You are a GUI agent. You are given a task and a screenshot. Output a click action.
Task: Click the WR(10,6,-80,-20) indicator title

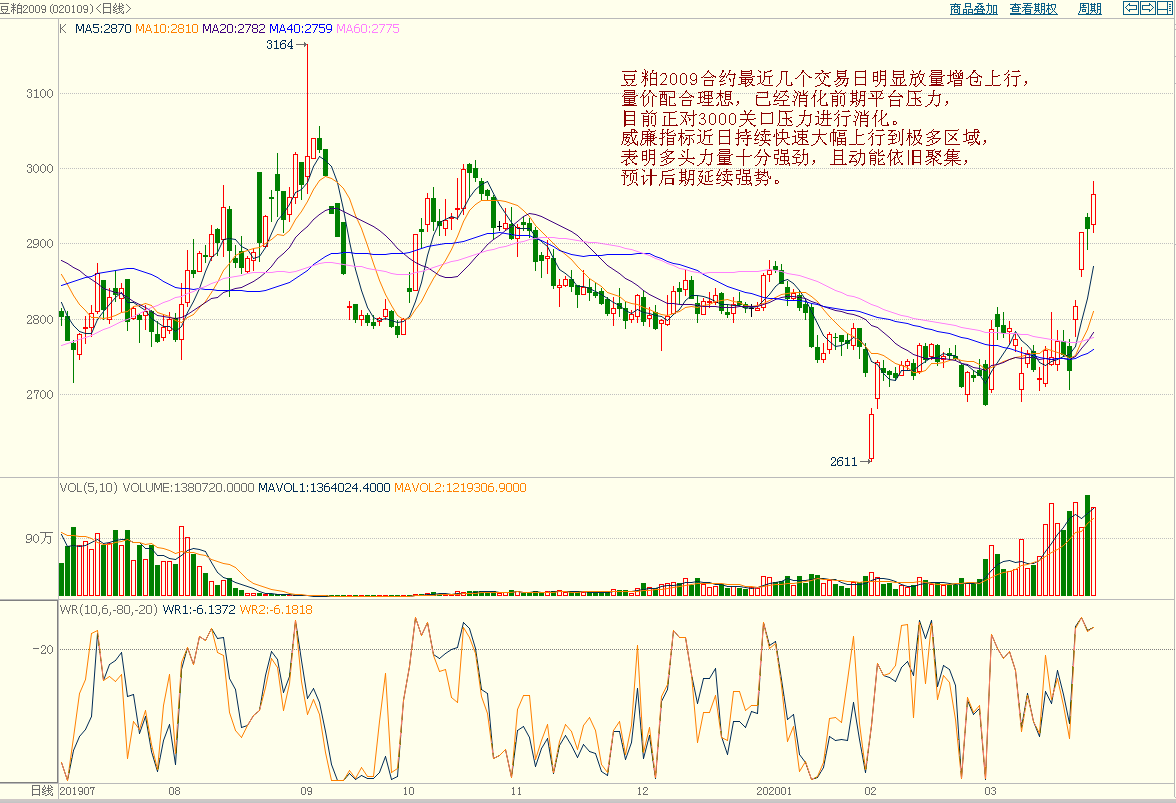pos(109,609)
